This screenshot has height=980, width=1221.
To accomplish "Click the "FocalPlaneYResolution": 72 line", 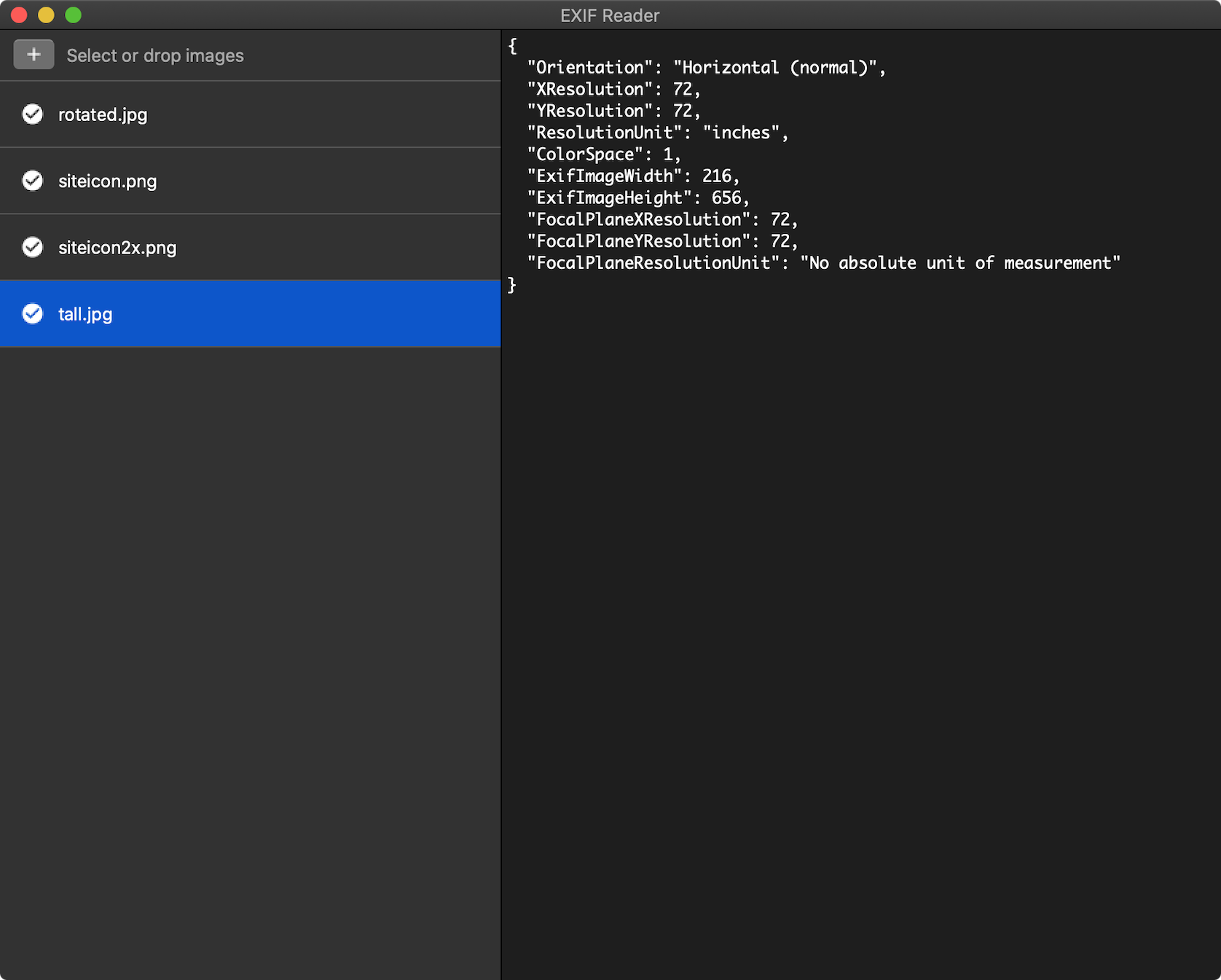I will point(662,241).
